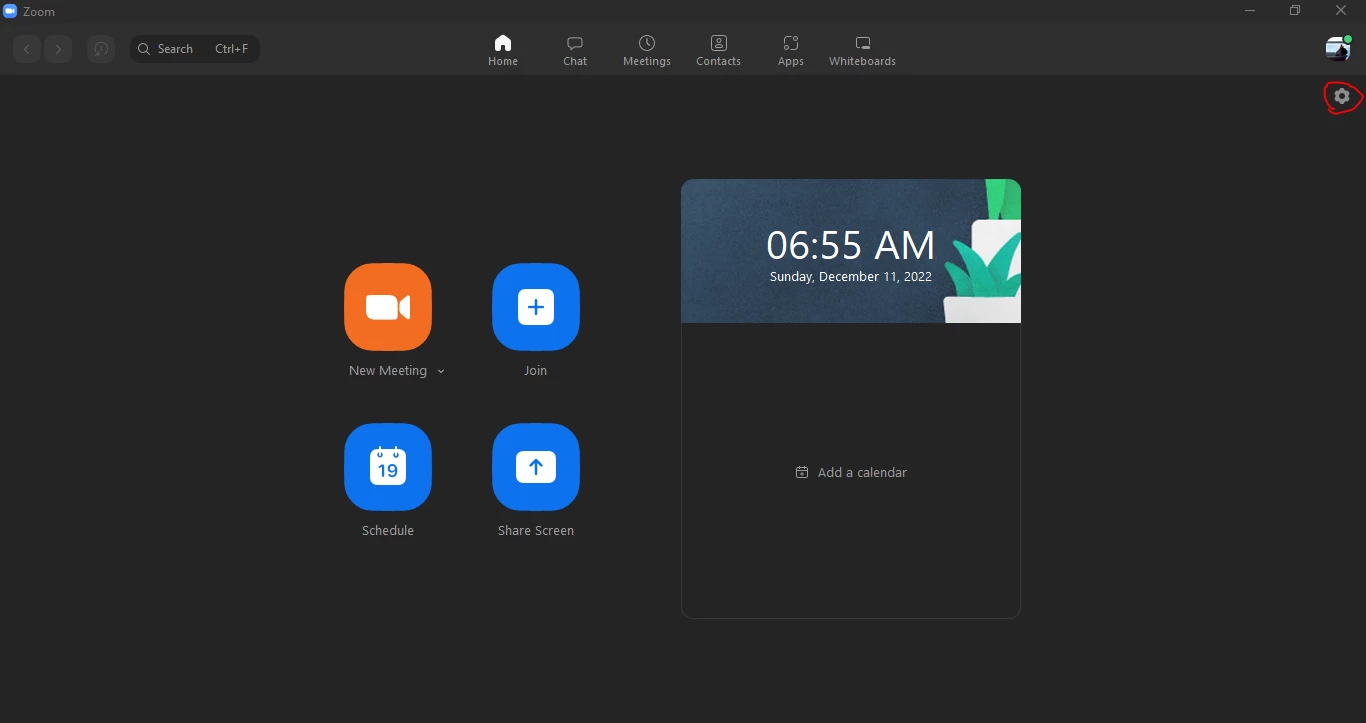Click the 06:55 AM clock text

click(x=851, y=245)
